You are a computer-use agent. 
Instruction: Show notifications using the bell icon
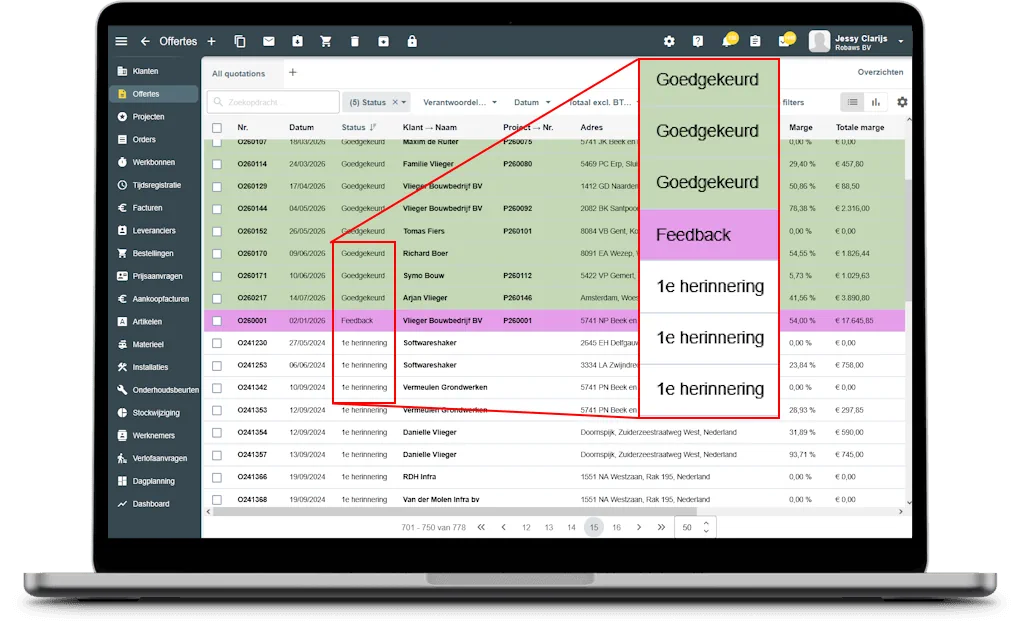tap(728, 40)
